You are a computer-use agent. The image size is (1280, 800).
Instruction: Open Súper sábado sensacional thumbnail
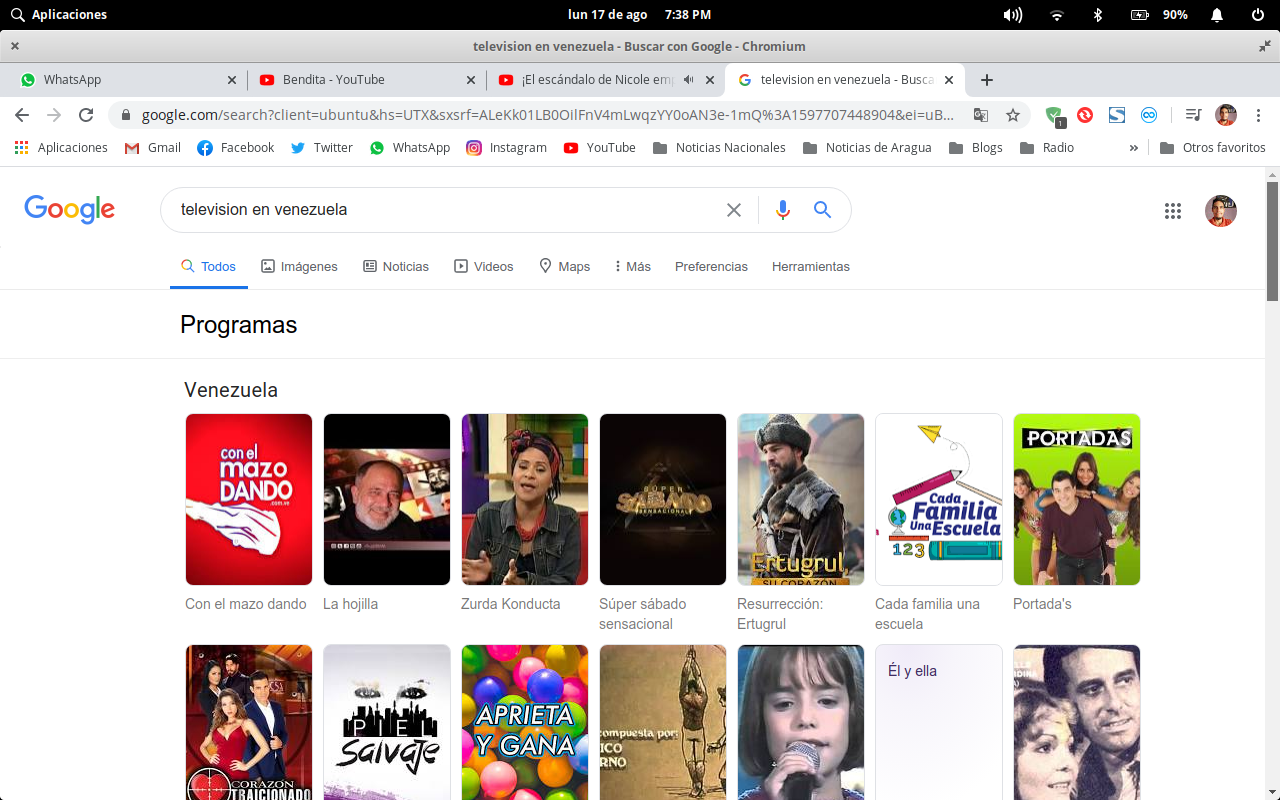[663, 499]
